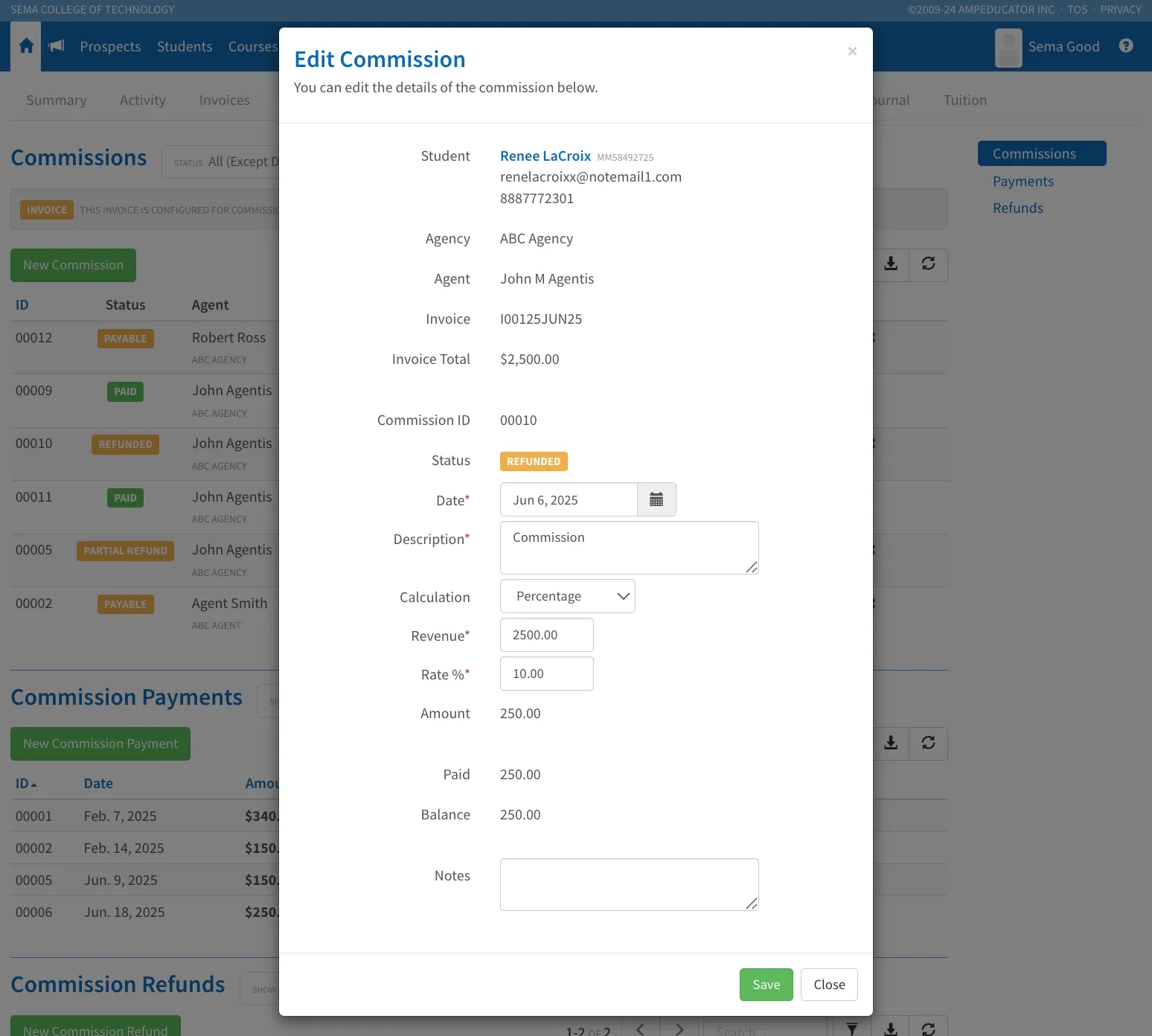
Task: Edit the Revenue field
Action: (x=547, y=635)
